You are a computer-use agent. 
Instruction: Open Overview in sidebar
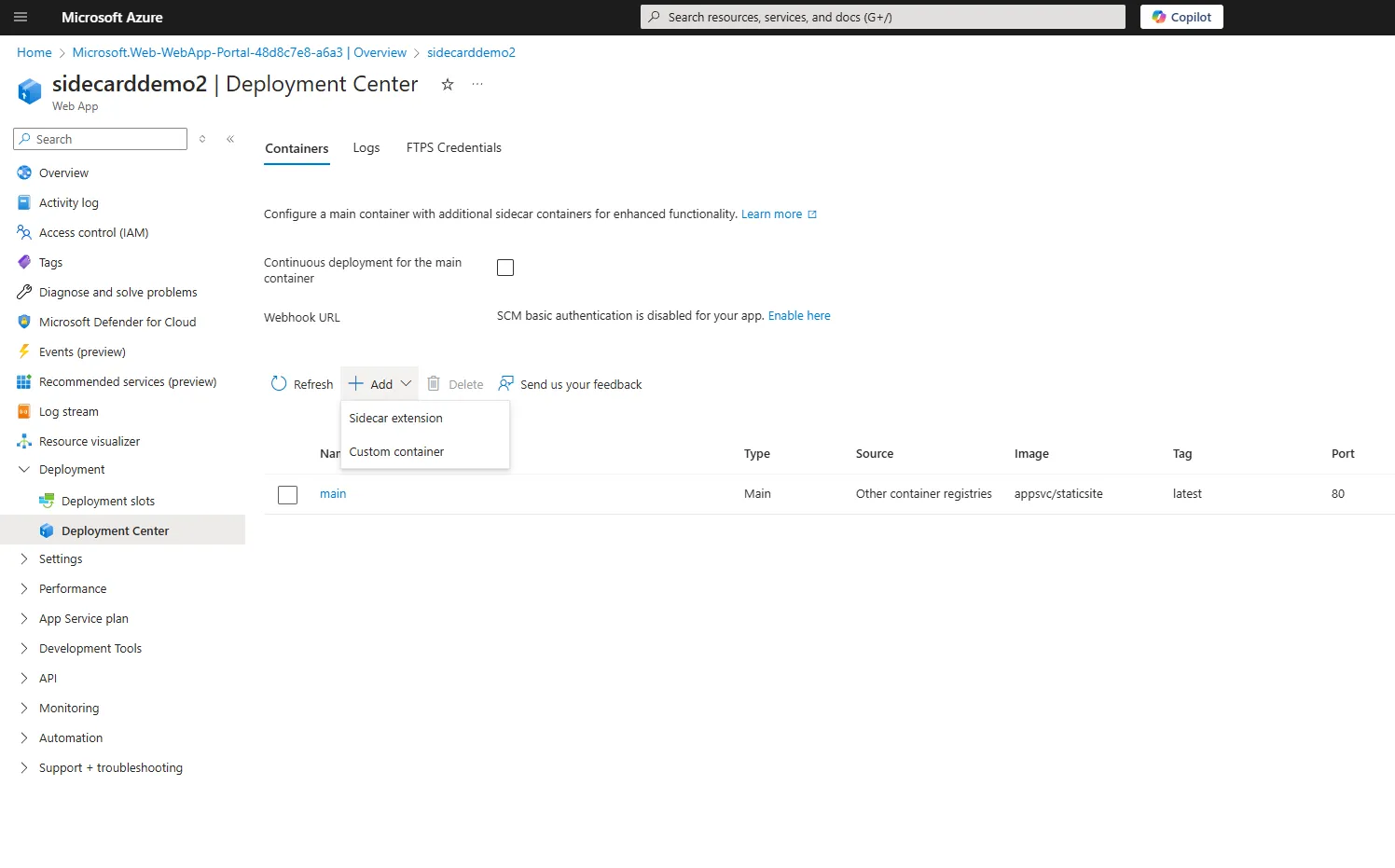(63, 172)
